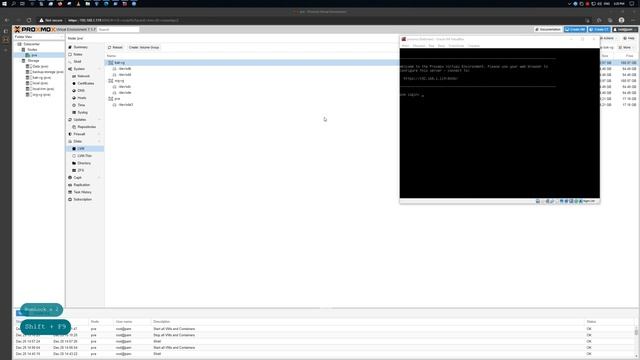Image resolution: width=640 pixels, height=360 pixels.
Task: Select the backup-storage (pve) storage item
Action: click(x=47, y=72)
